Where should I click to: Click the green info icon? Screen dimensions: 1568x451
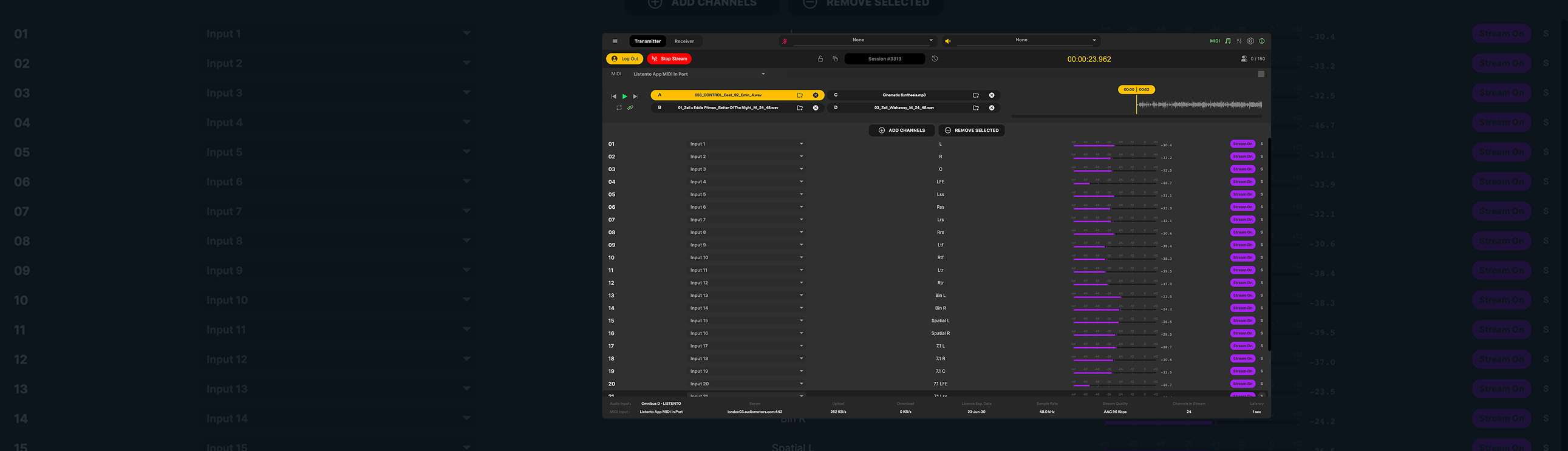click(x=1262, y=41)
